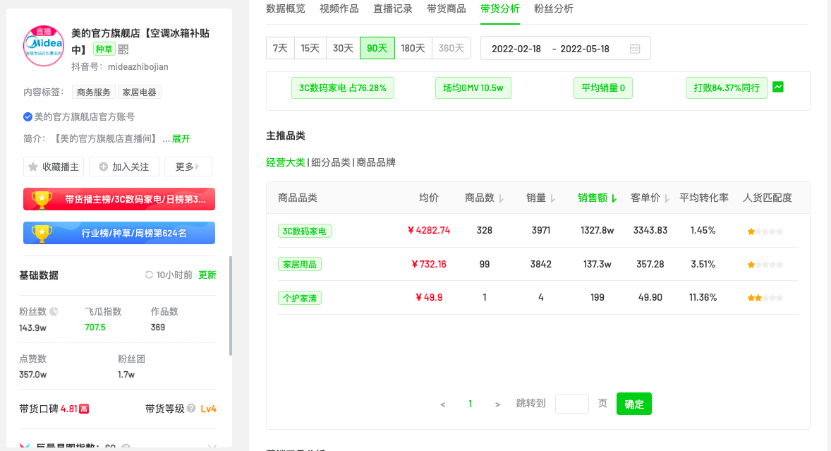The width and height of the screenshot is (831, 451).
Task: Click the 场均GMV 10.5w tag
Action: pyautogui.click(x=473, y=88)
